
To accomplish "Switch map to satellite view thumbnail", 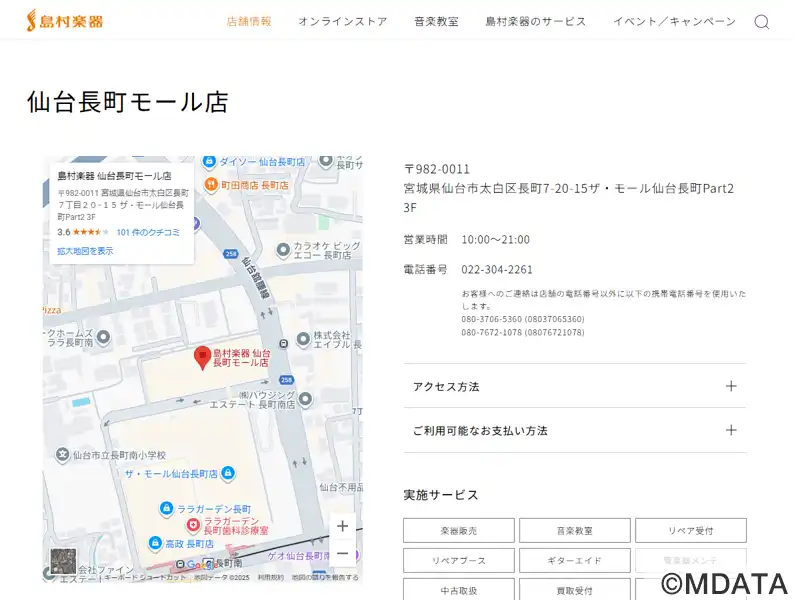I will [63, 561].
